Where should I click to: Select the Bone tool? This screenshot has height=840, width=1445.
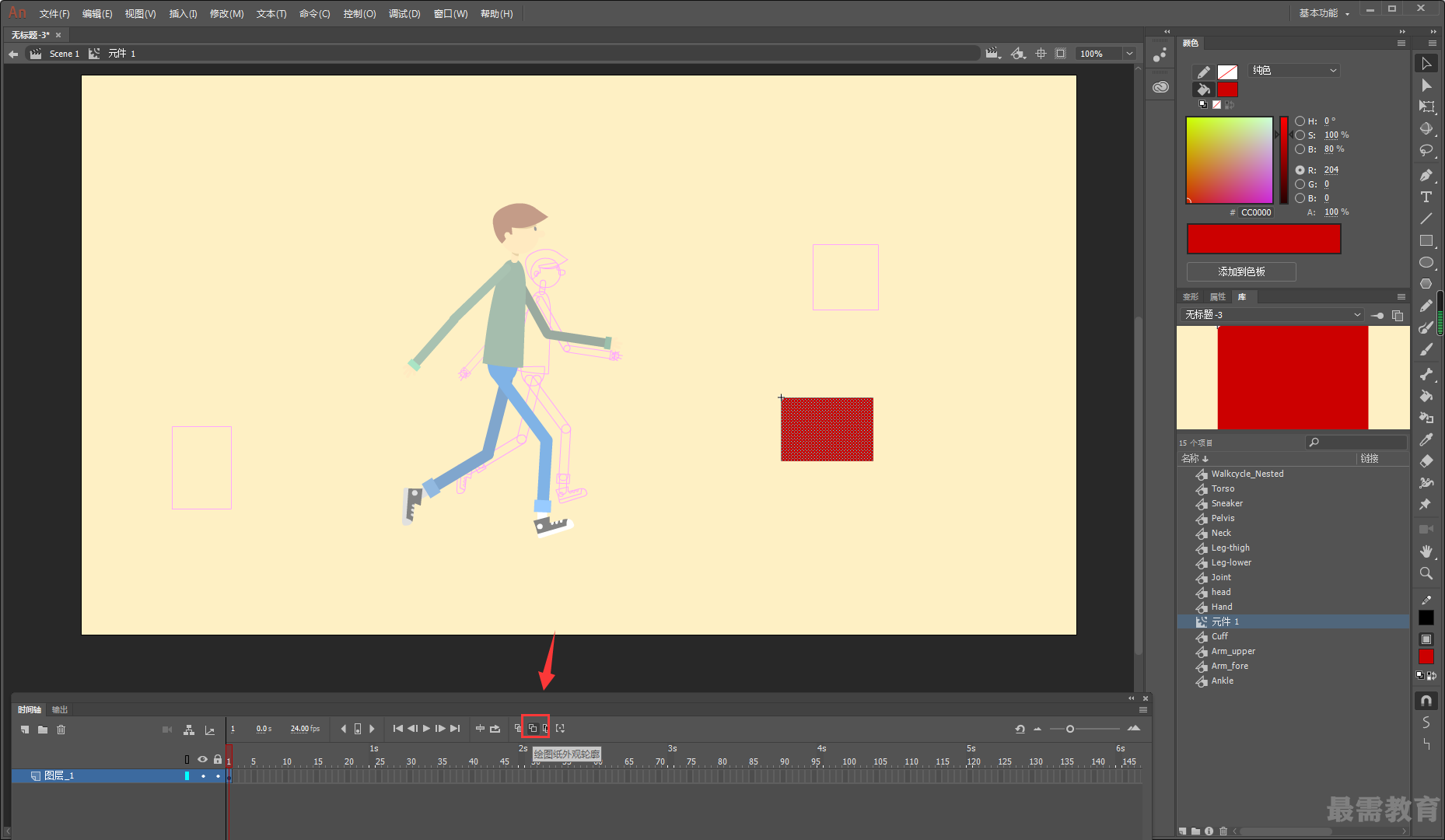click(x=1426, y=374)
